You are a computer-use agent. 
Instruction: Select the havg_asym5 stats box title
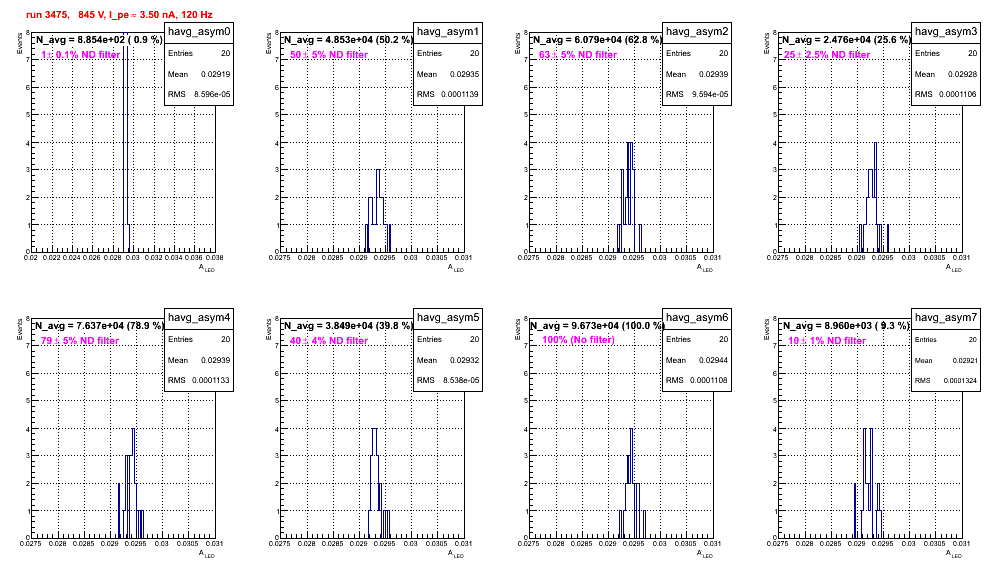pos(448,318)
